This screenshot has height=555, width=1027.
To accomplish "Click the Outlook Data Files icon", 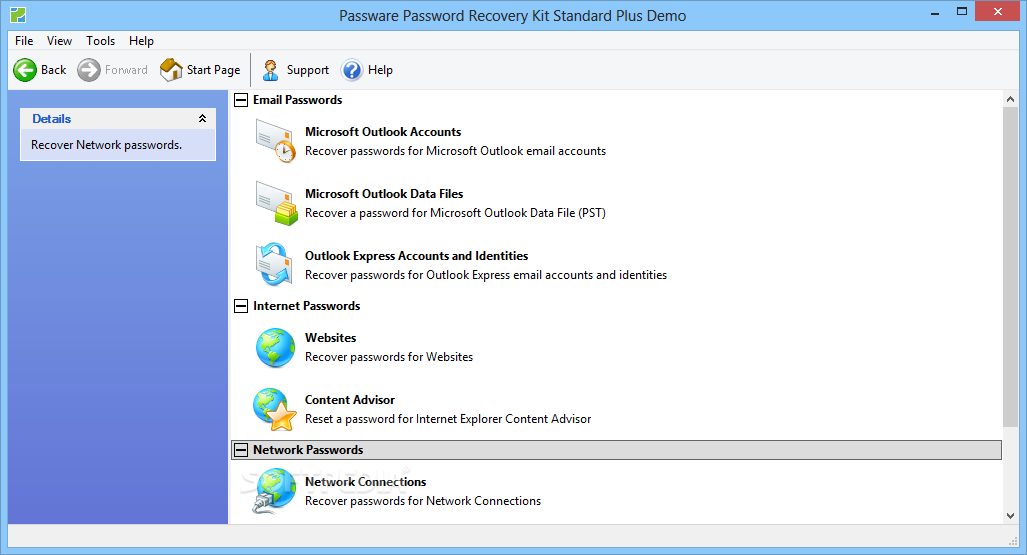I will [x=276, y=202].
